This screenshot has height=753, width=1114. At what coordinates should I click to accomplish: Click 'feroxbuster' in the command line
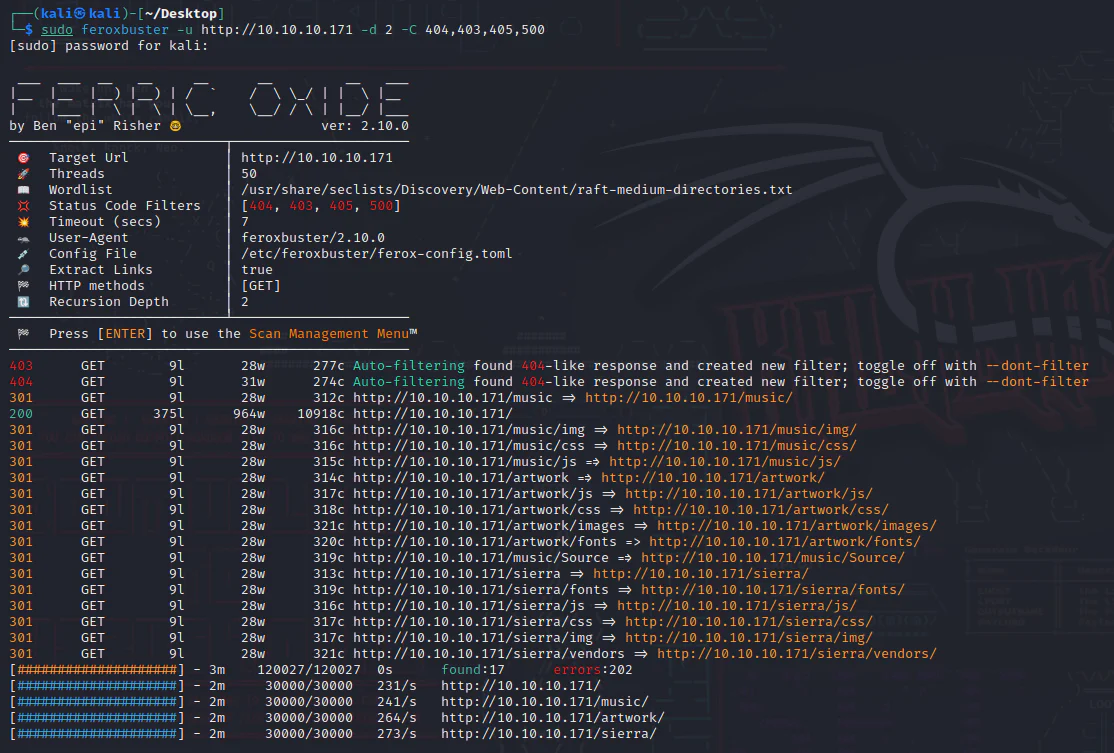(x=125, y=30)
